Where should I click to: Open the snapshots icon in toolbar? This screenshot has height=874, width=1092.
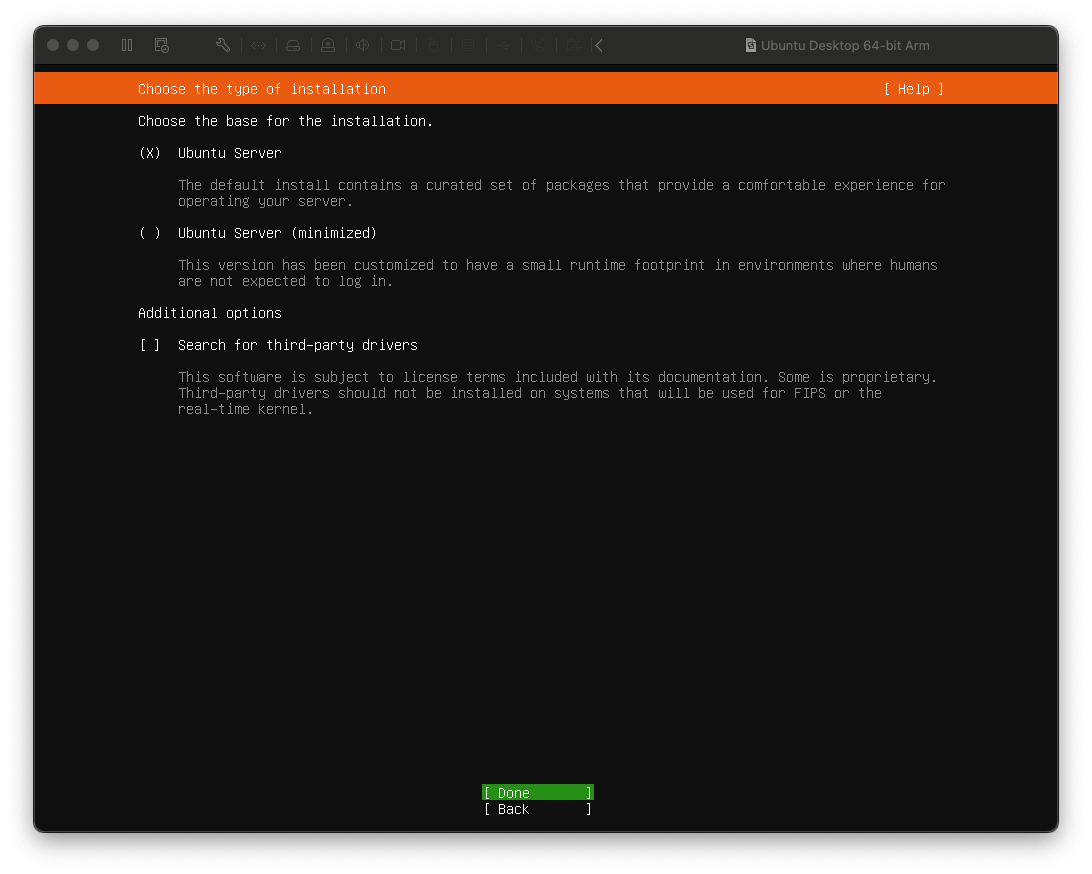162,45
